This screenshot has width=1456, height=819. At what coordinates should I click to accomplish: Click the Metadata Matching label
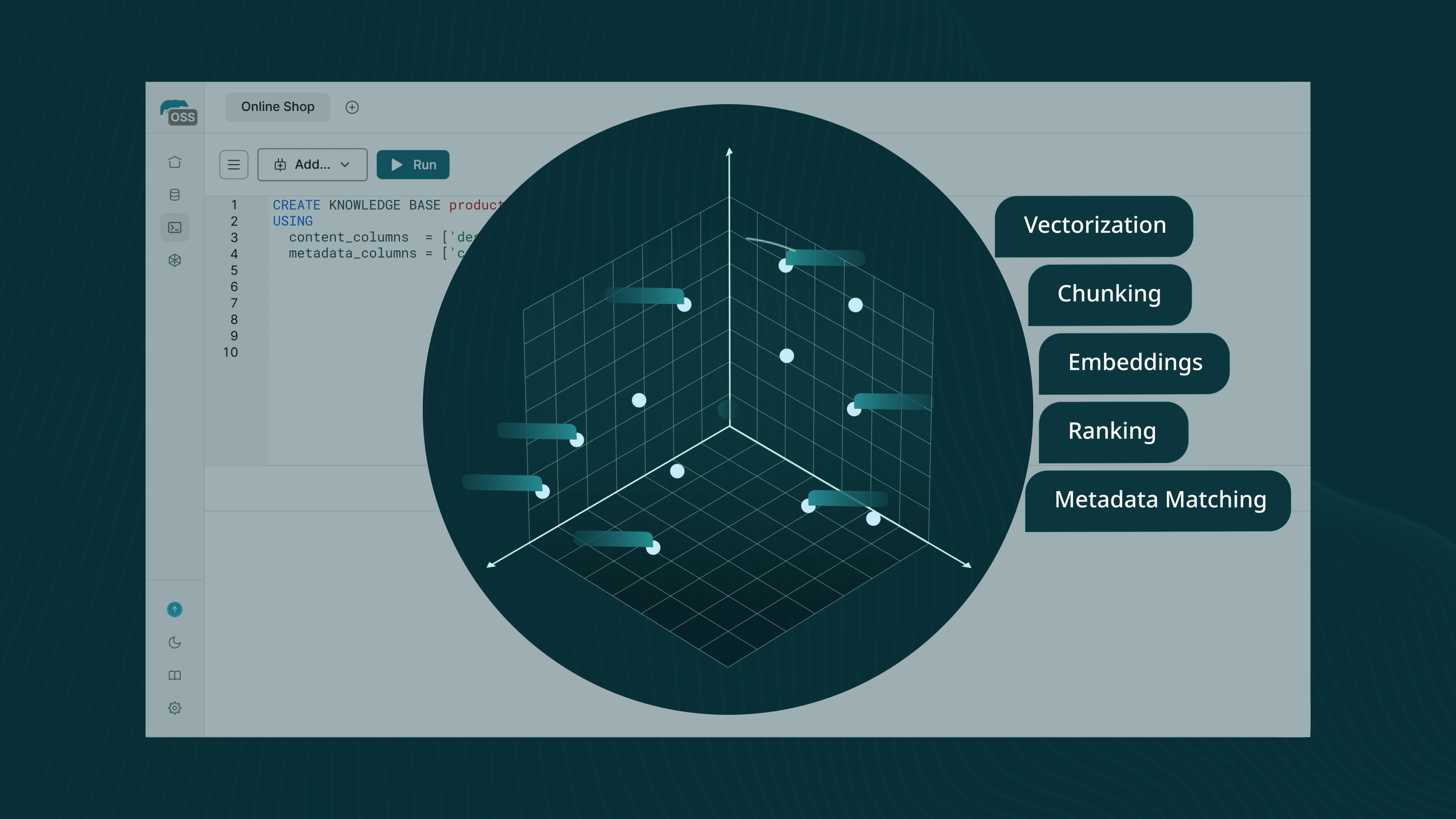[x=1160, y=500]
